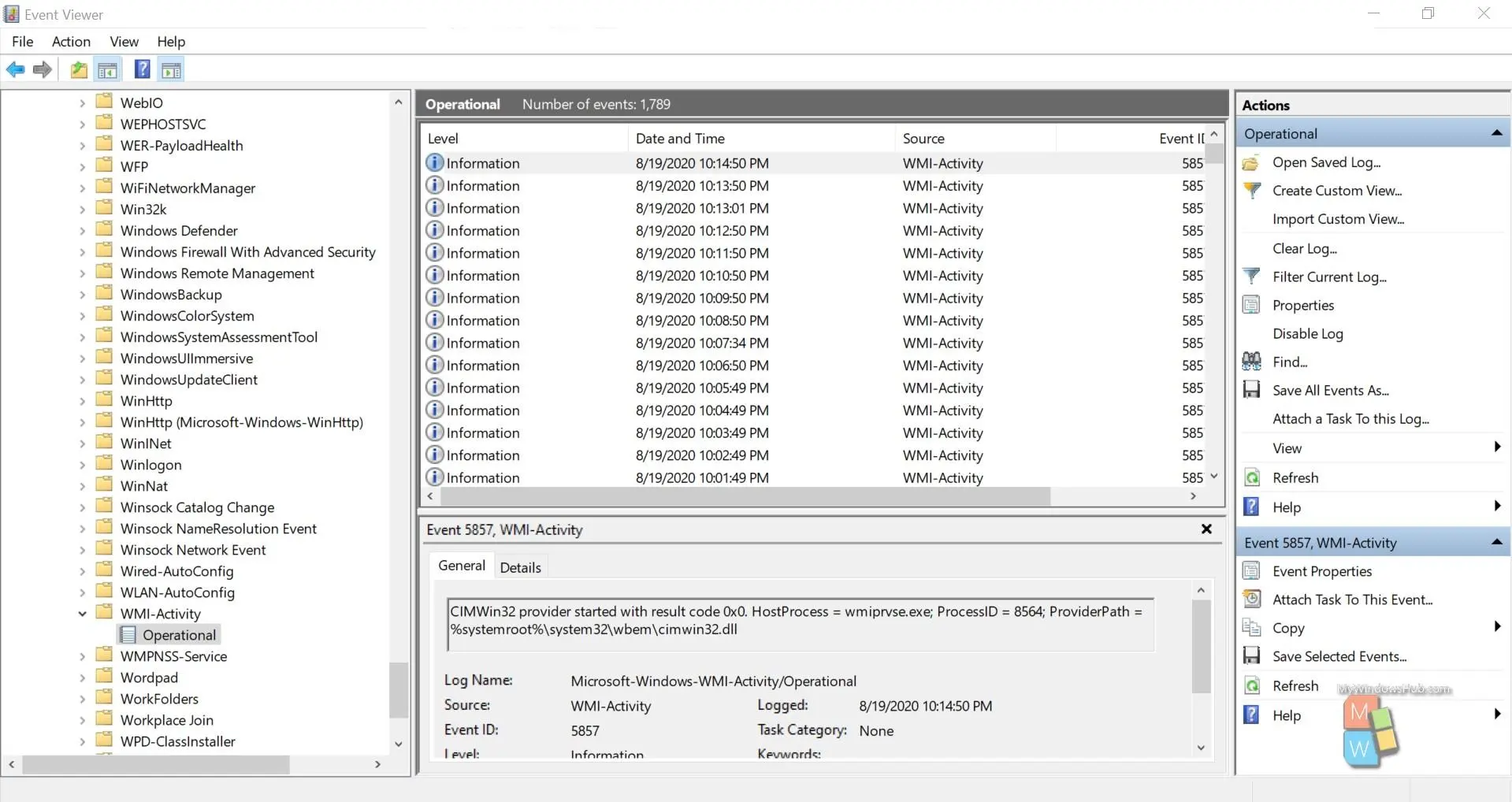The image size is (1512, 802).
Task: Click the event description text box
Action: (x=801, y=624)
